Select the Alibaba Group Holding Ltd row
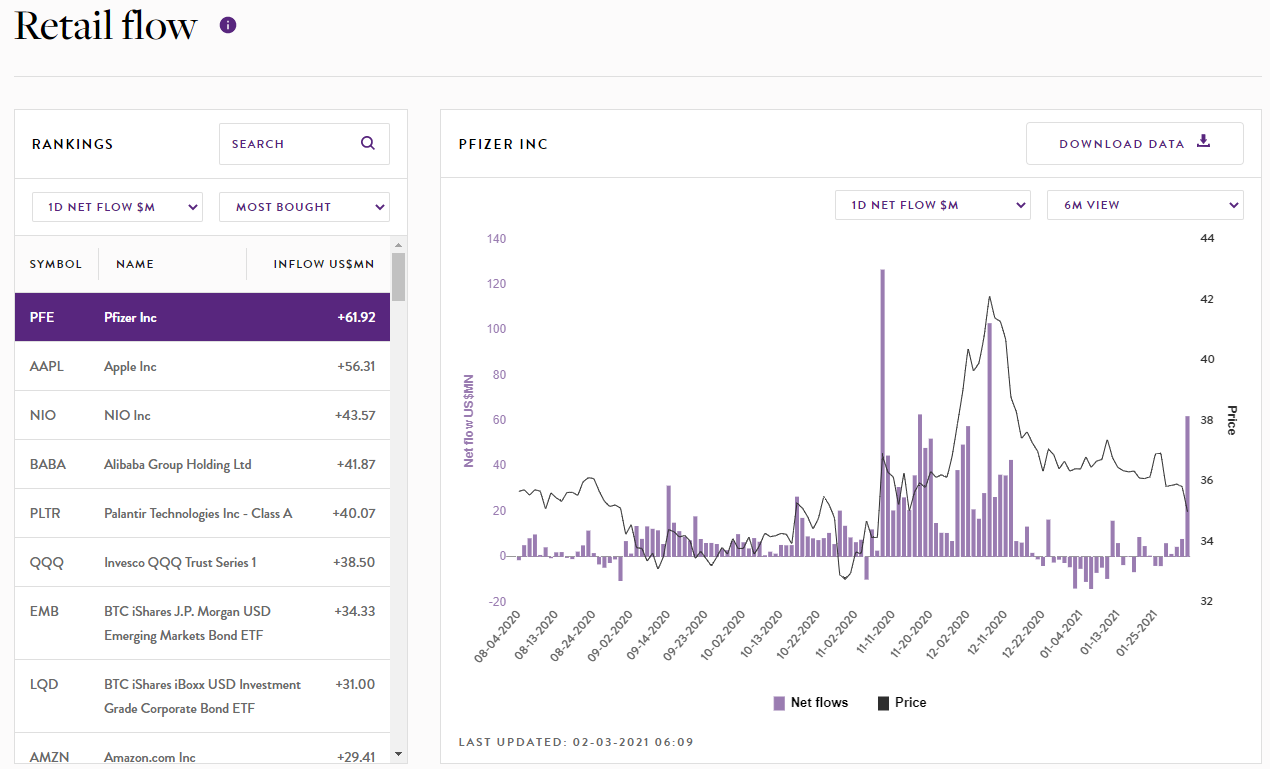Image resolution: width=1270 pixels, height=769 pixels. click(202, 464)
